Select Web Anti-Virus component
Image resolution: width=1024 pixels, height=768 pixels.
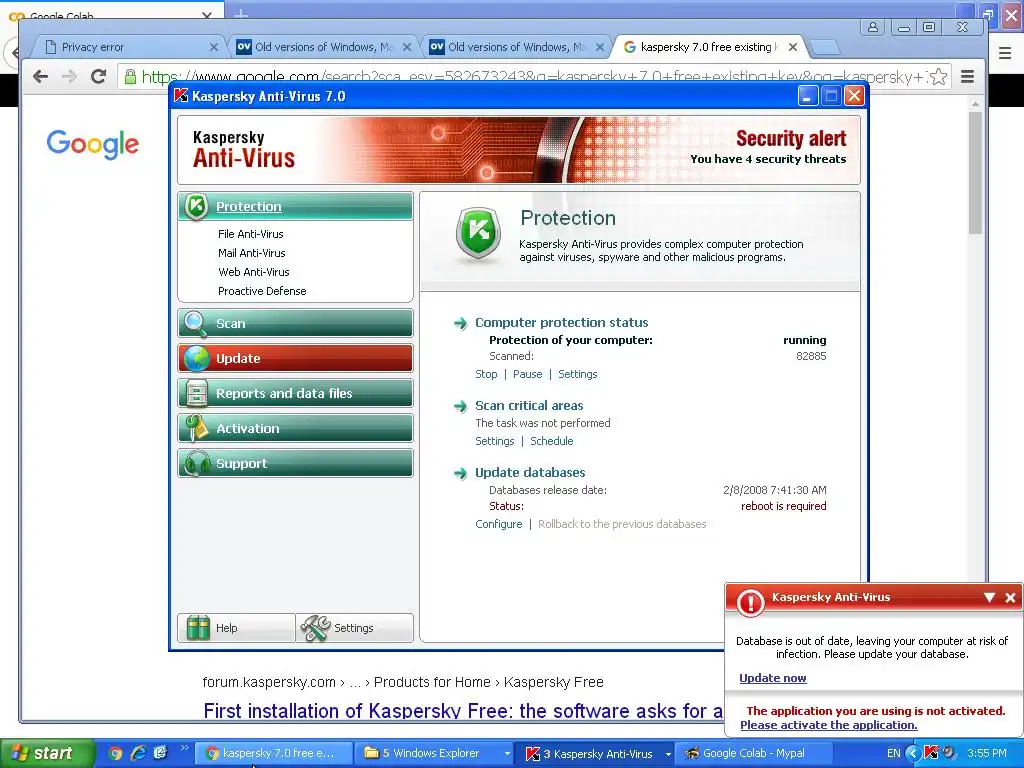[x=253, y=272]
